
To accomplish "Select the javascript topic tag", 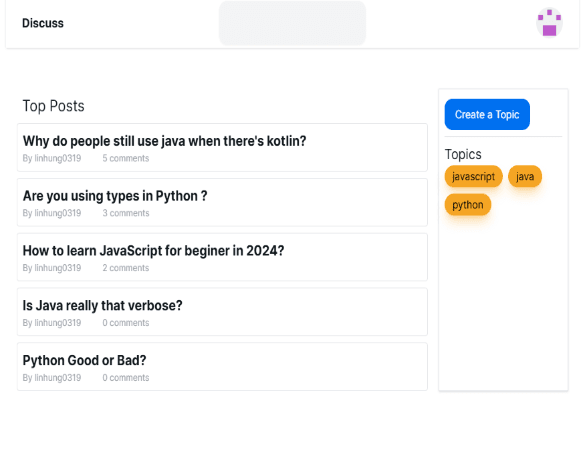I will (x=473, y=176).
